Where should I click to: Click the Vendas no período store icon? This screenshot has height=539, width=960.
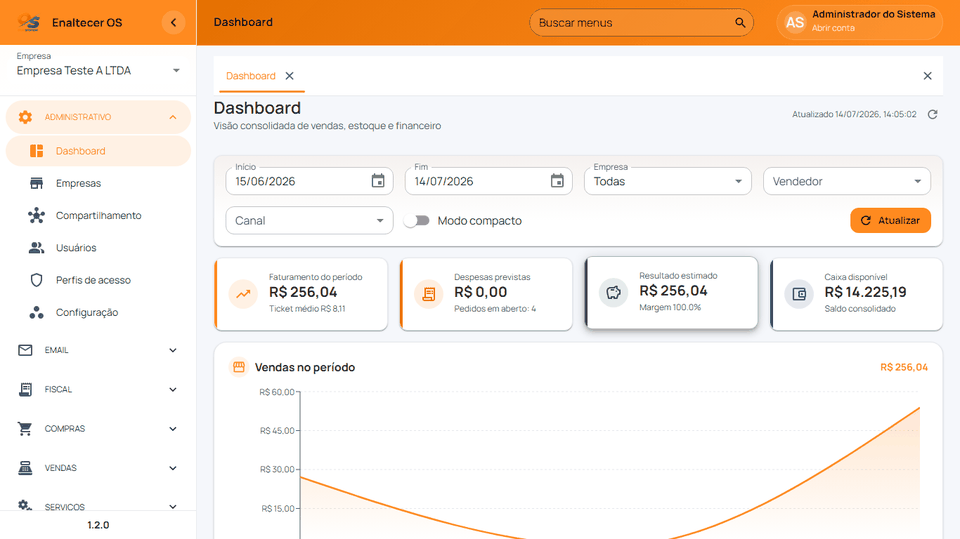tap(239, 367)
